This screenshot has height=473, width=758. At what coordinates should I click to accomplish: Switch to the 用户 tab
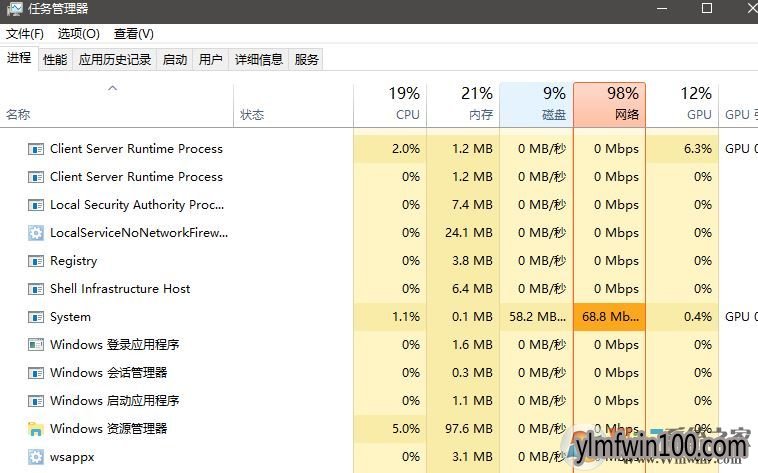pos(211,59)
